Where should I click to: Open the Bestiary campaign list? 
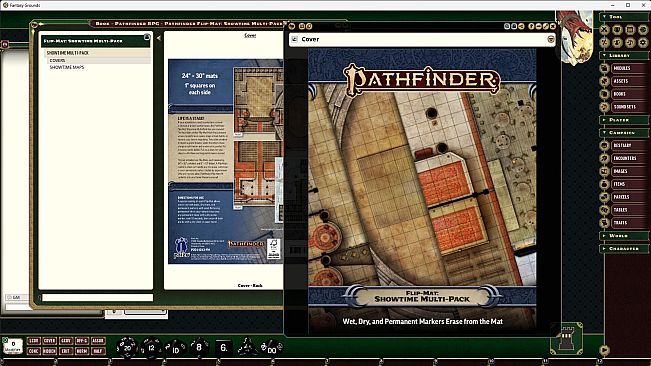coord(630,145)
